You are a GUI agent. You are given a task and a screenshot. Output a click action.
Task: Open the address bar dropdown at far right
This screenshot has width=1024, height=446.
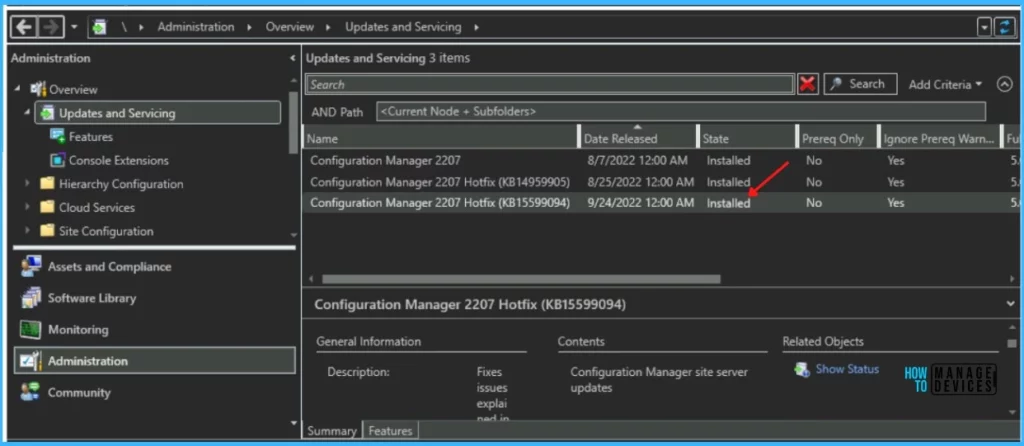click(984, 27)
